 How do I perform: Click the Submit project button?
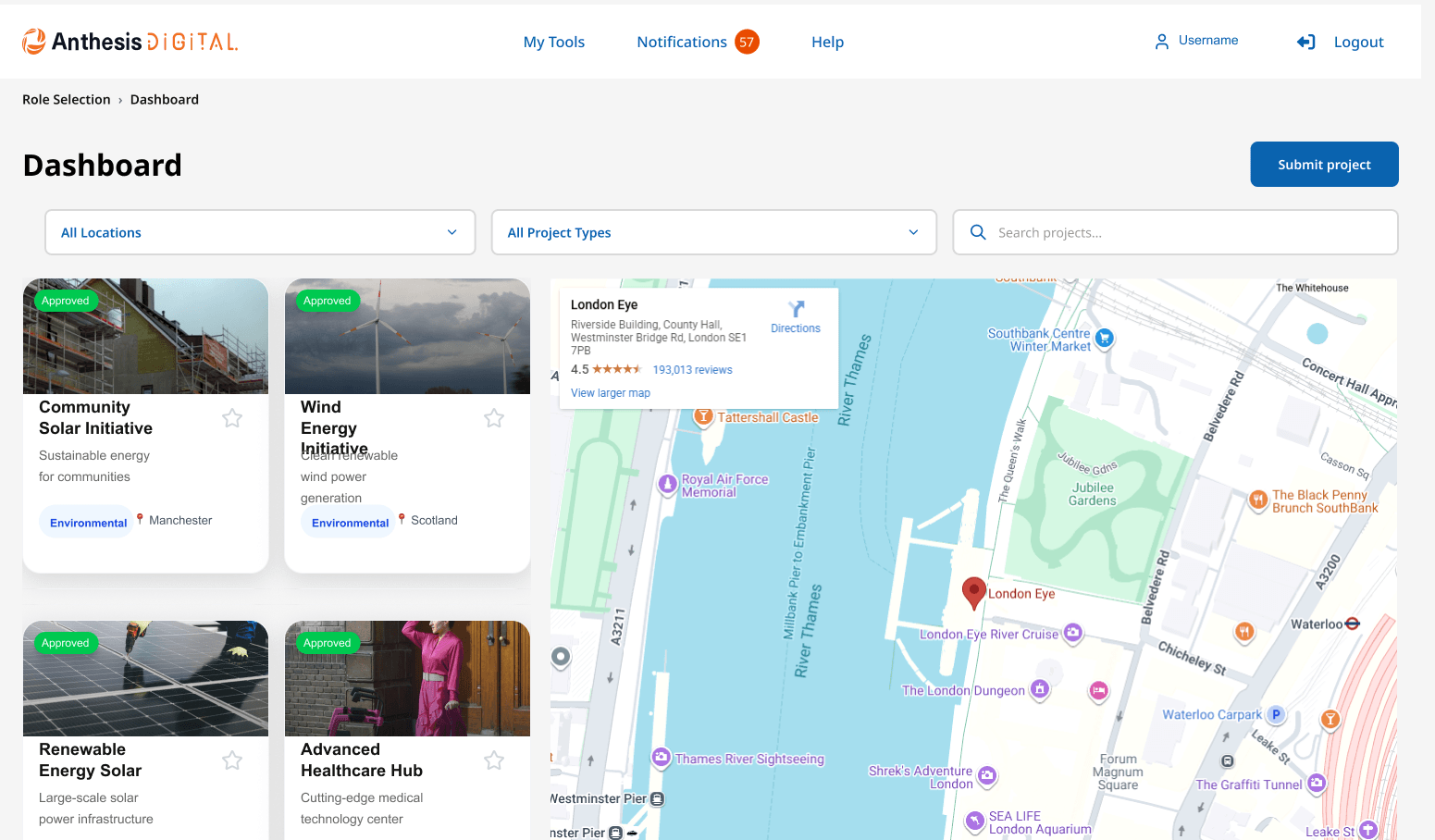1324,165
